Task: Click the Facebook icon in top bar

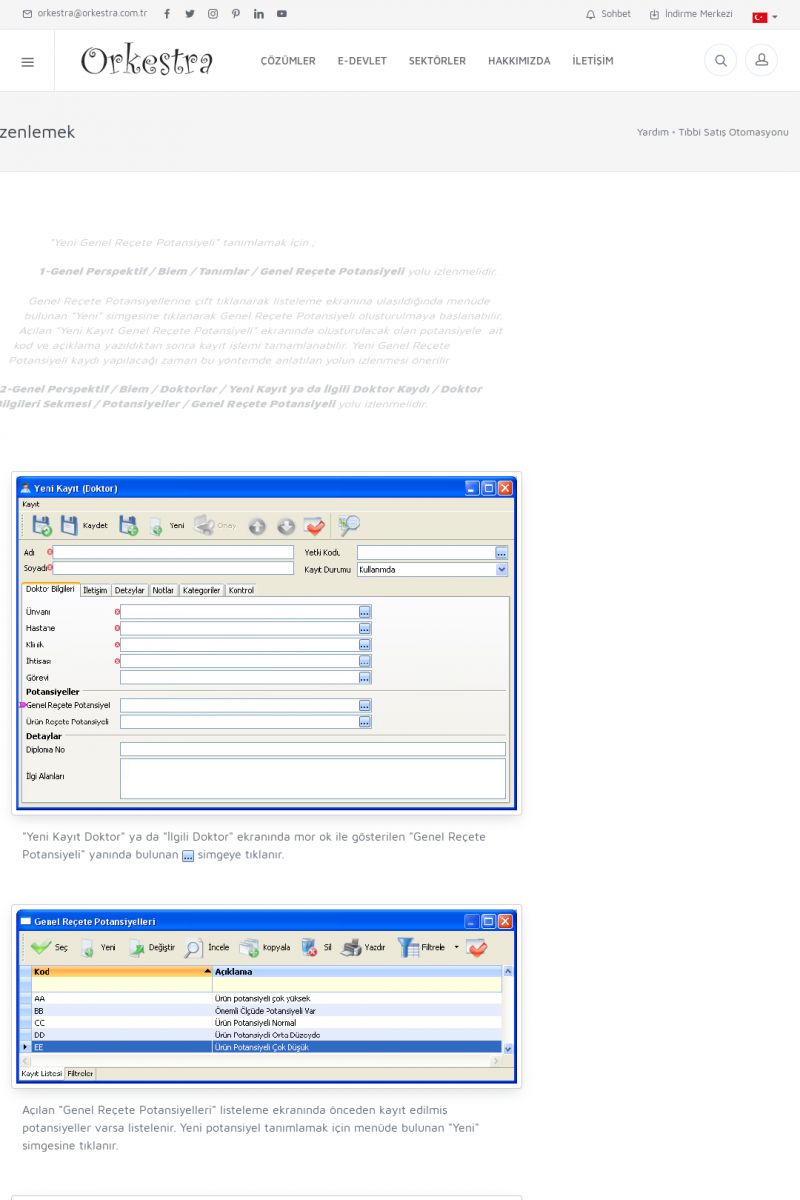Action: (167, 14)
